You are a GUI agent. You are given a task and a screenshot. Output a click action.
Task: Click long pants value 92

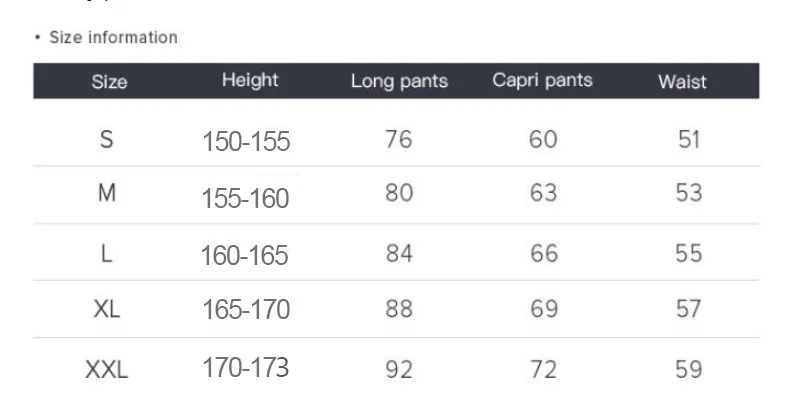[399, 370]
